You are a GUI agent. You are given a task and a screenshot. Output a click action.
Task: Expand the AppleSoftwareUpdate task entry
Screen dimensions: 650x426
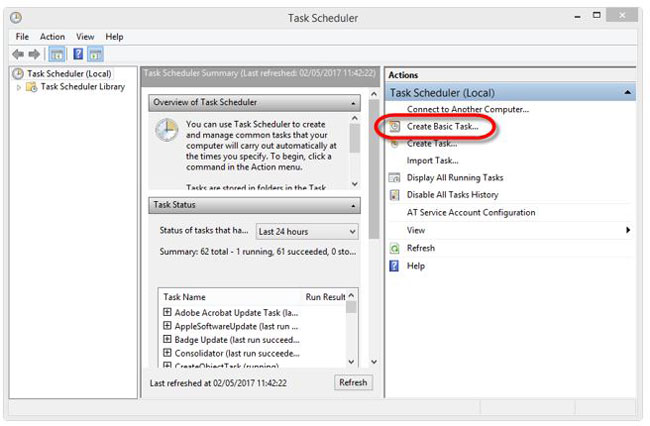point(167,326)
